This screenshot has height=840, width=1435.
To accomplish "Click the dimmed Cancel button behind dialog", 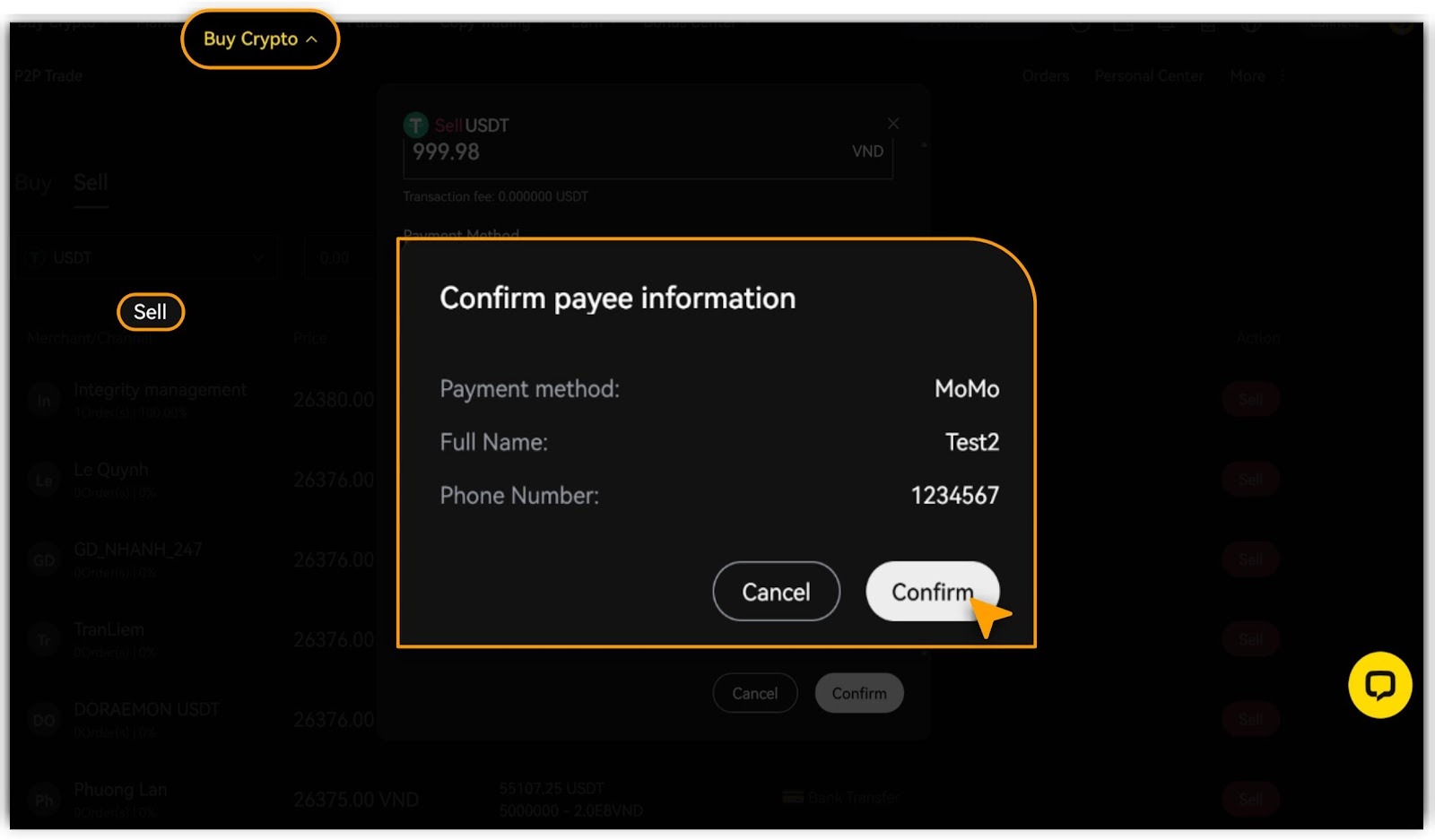I will pos(755,693).
